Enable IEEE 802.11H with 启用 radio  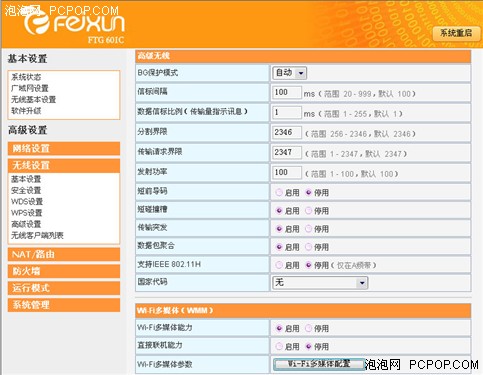[x=279, y=265]
